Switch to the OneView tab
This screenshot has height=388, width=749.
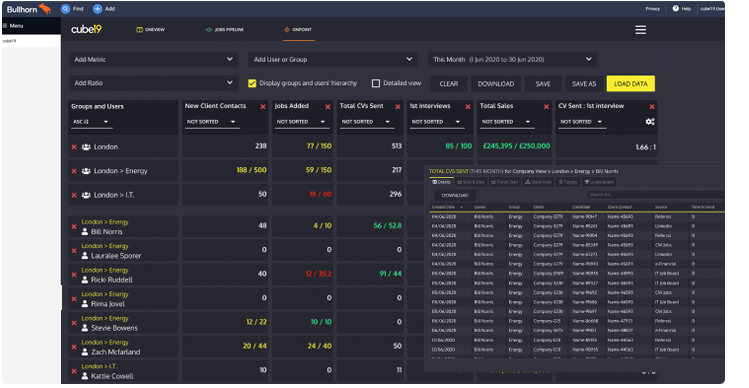150,30
